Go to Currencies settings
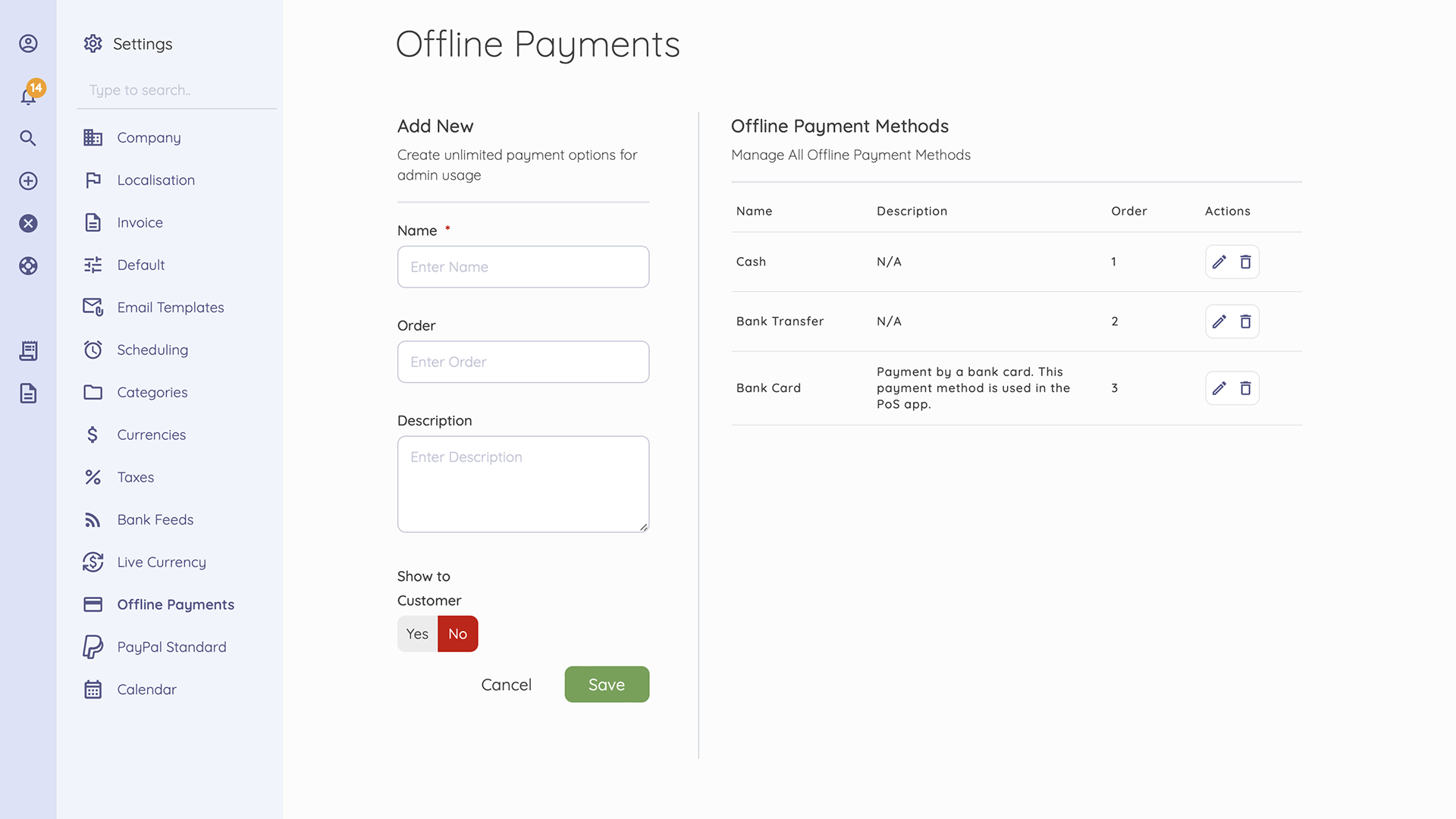Screen dimensions: 1456x819 [x=151, y=435]
